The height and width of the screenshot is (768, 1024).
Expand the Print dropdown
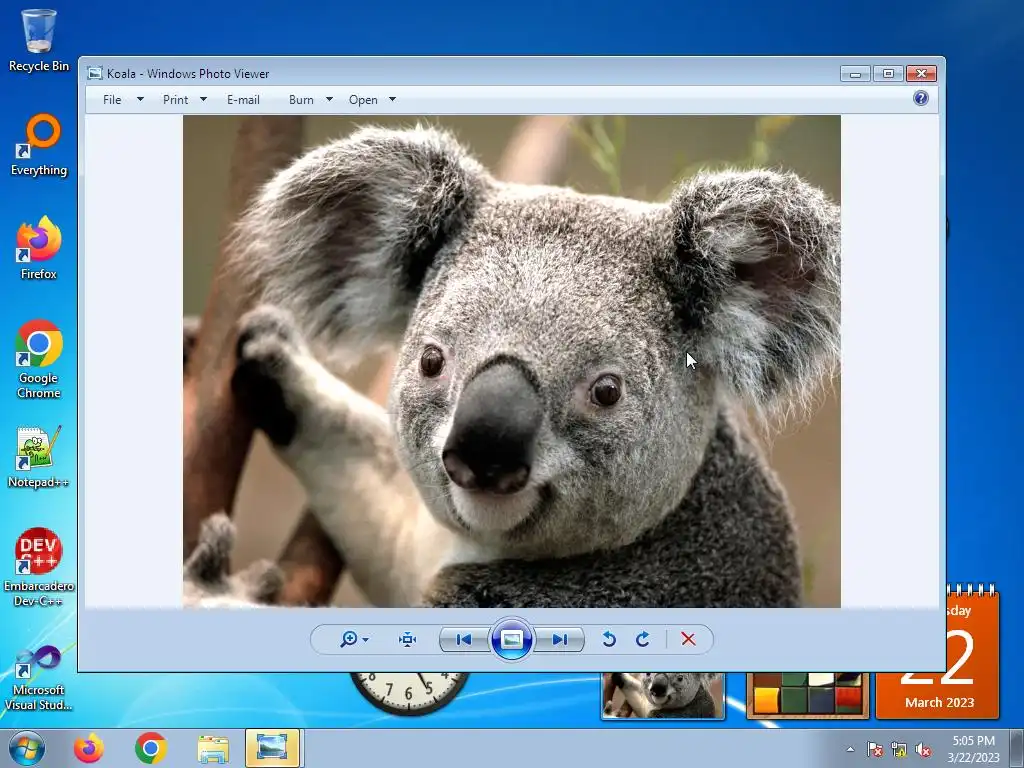176,100
